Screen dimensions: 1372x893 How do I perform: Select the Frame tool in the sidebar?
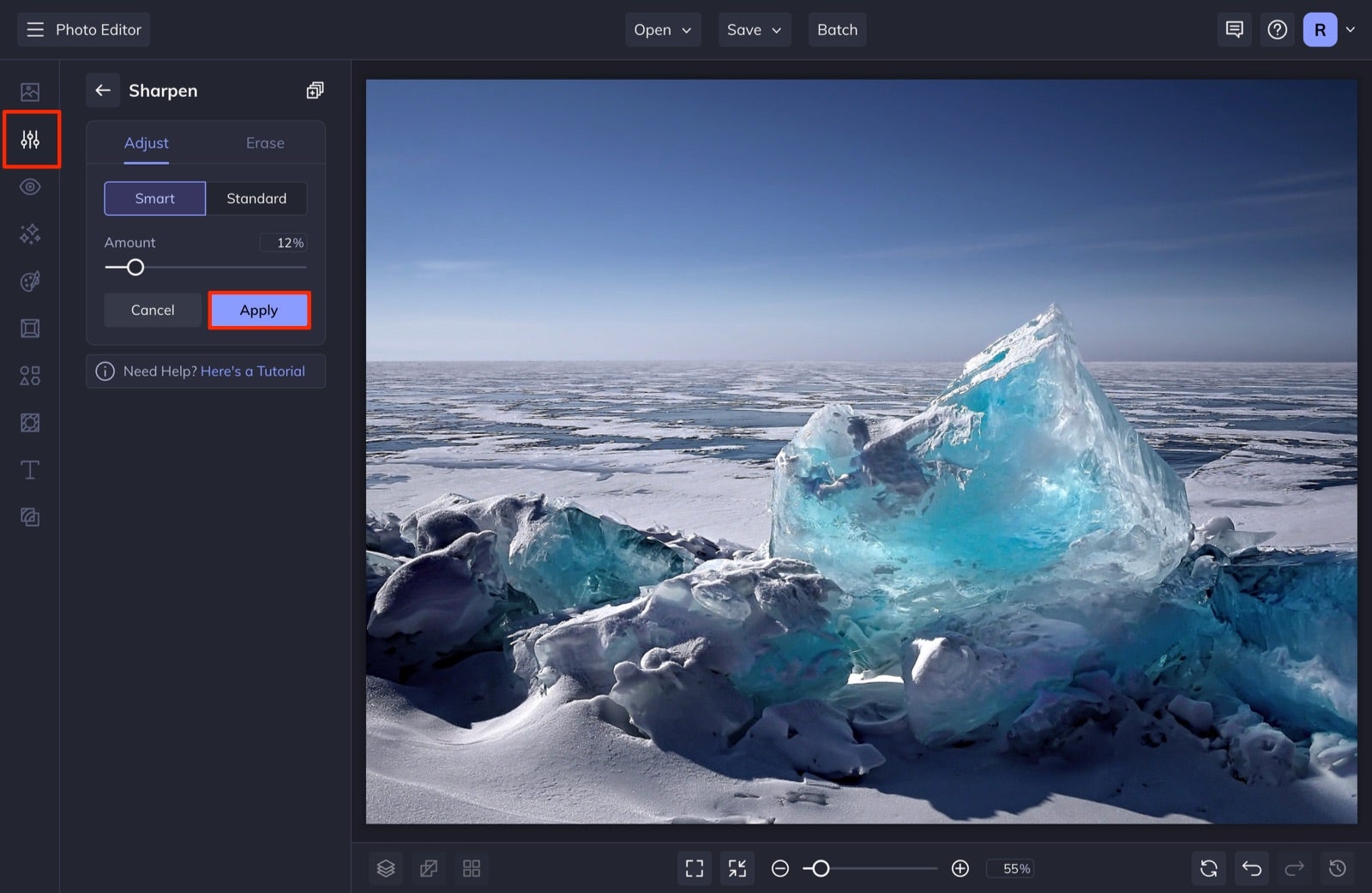(x=30, y=328)
